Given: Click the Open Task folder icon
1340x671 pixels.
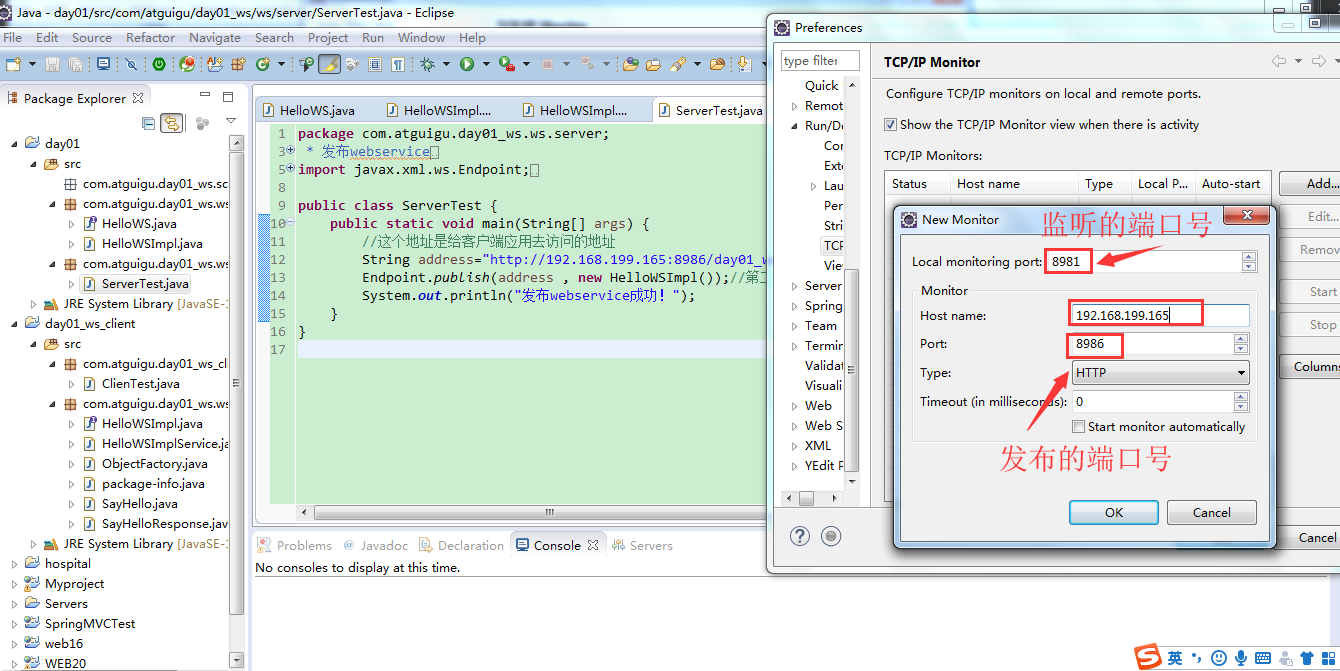Looking at the screenshot, I should 653,64.
